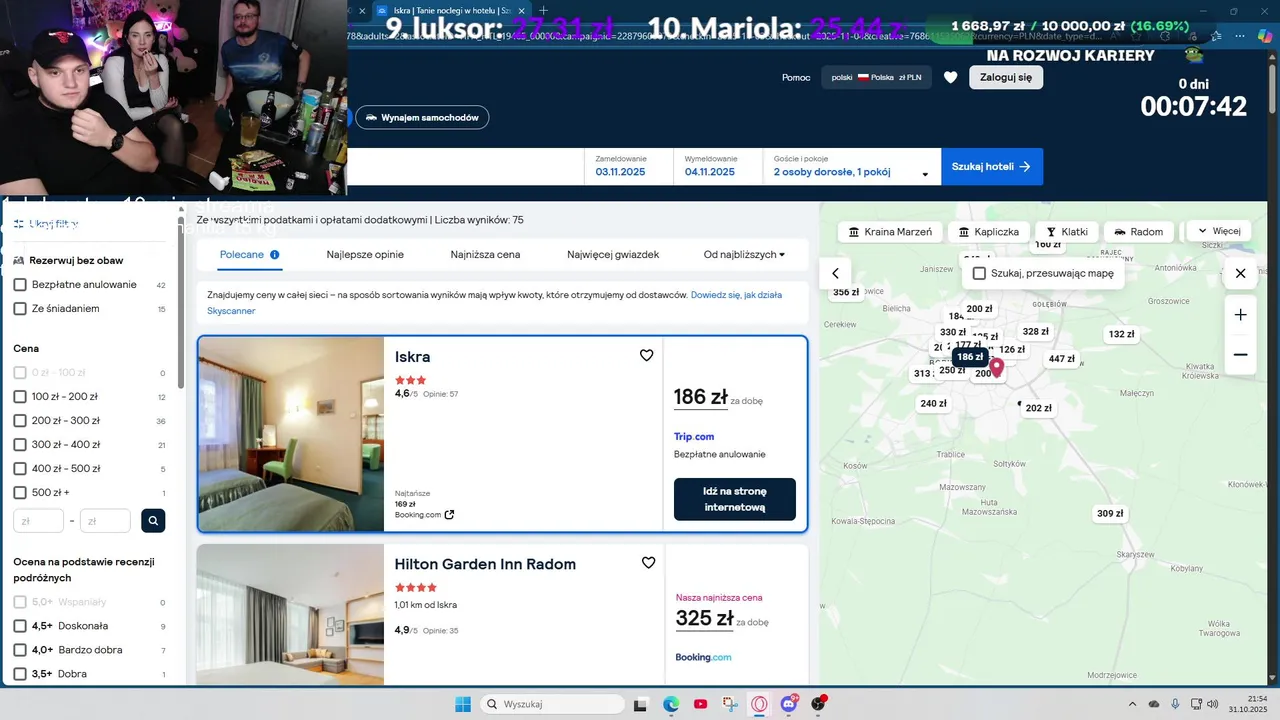This screenshot has height=720, width=1280.
Task: Open the Od najbliższych sort dropdown
Action: (x=744, y=255)
